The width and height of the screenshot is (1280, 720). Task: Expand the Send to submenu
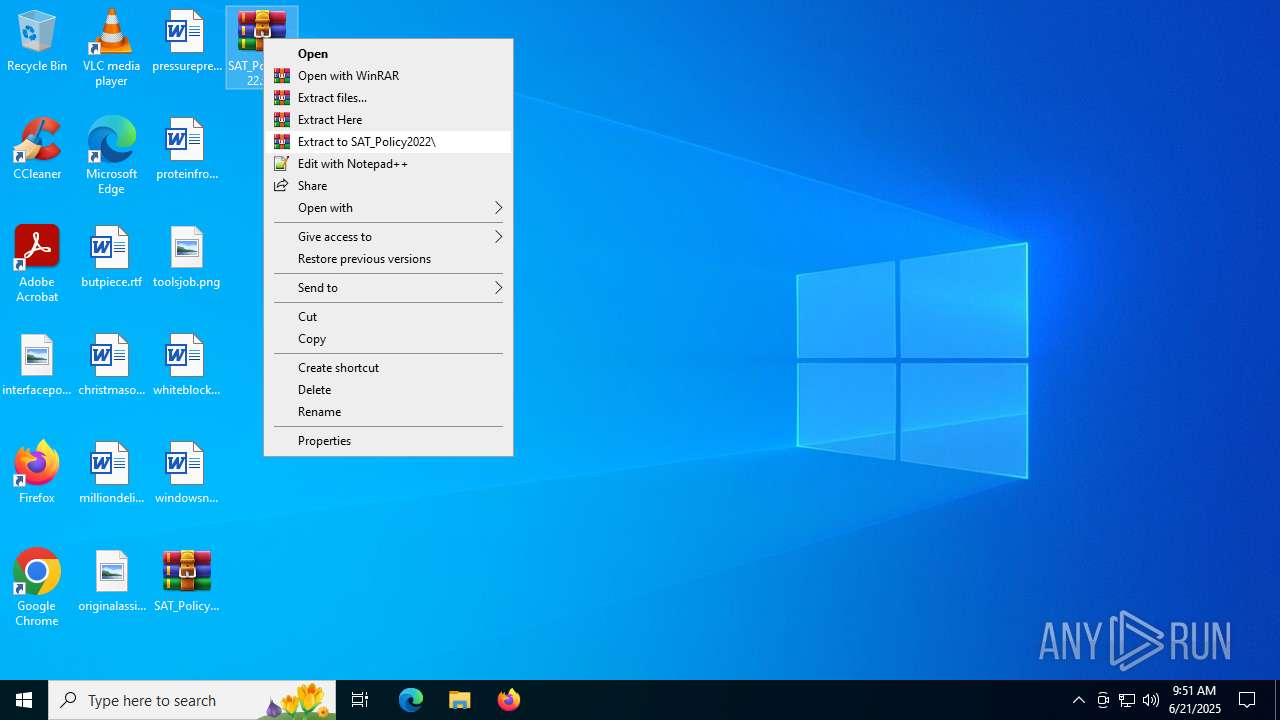click(x=388, y=288)
